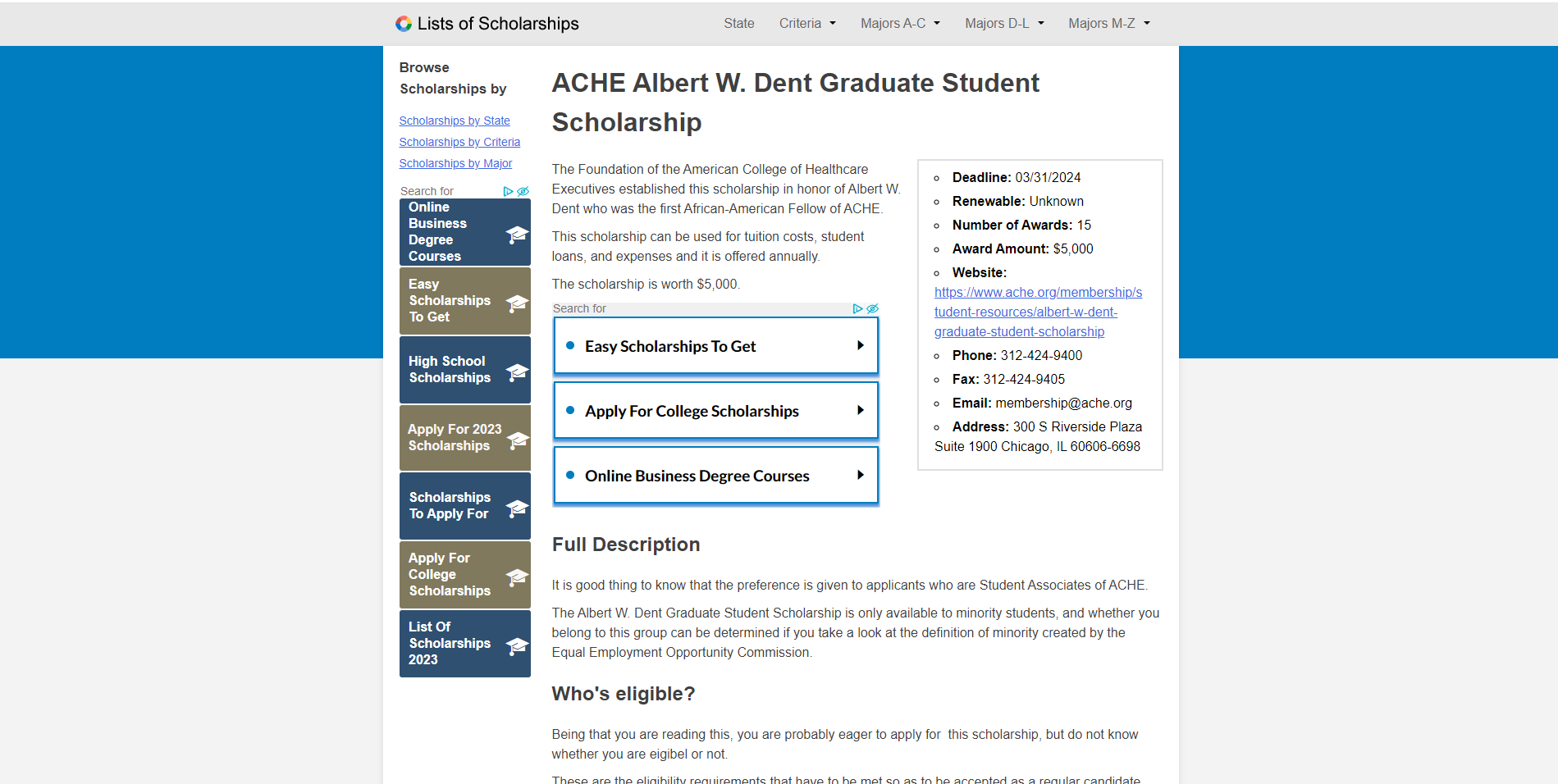Open the ACHE scholarship website link
The image size is (1558, 784).
1037,312
